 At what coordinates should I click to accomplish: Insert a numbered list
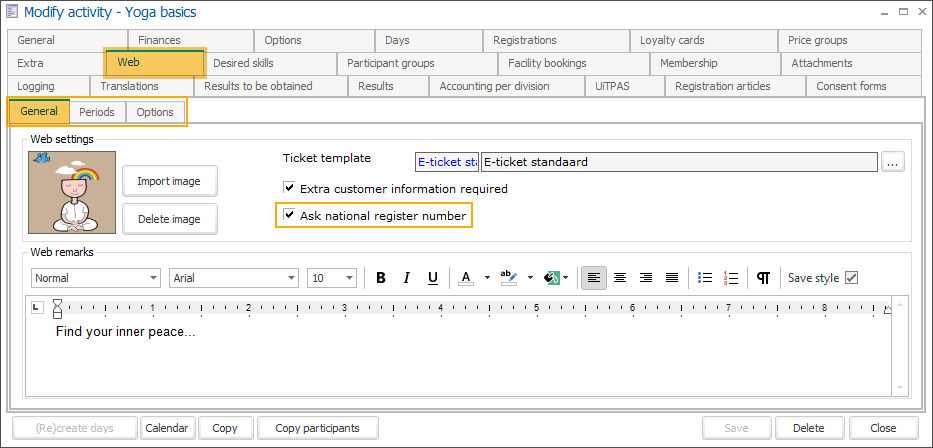pos(731,278)
